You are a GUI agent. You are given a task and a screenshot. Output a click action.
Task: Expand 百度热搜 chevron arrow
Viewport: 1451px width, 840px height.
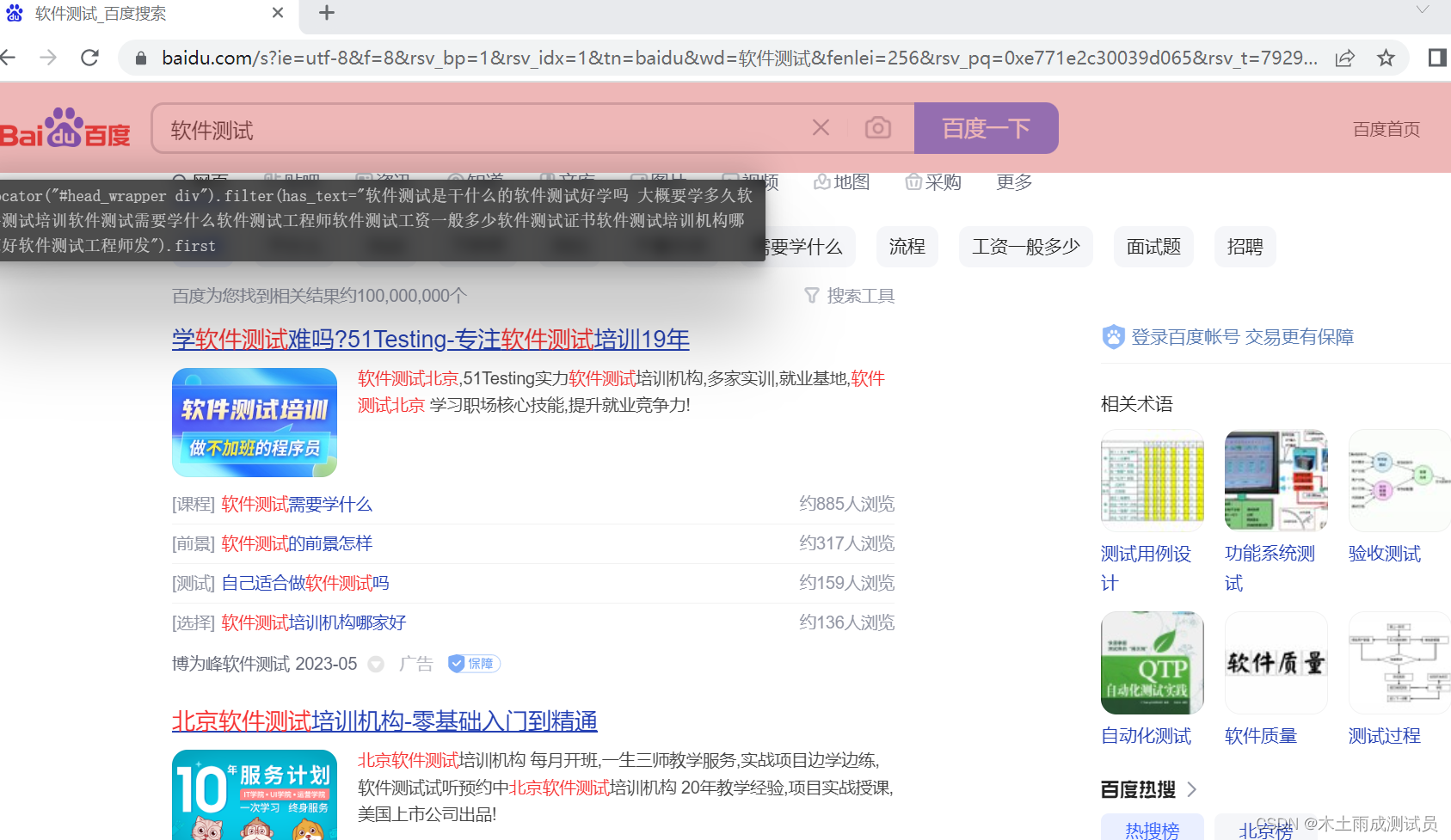[1192, 789]
